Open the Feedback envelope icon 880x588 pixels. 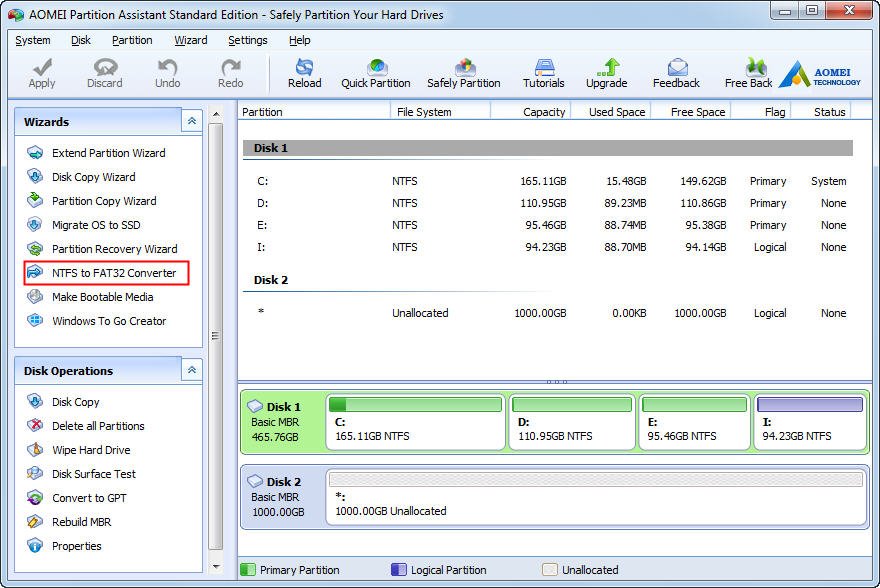coord(676,73)
